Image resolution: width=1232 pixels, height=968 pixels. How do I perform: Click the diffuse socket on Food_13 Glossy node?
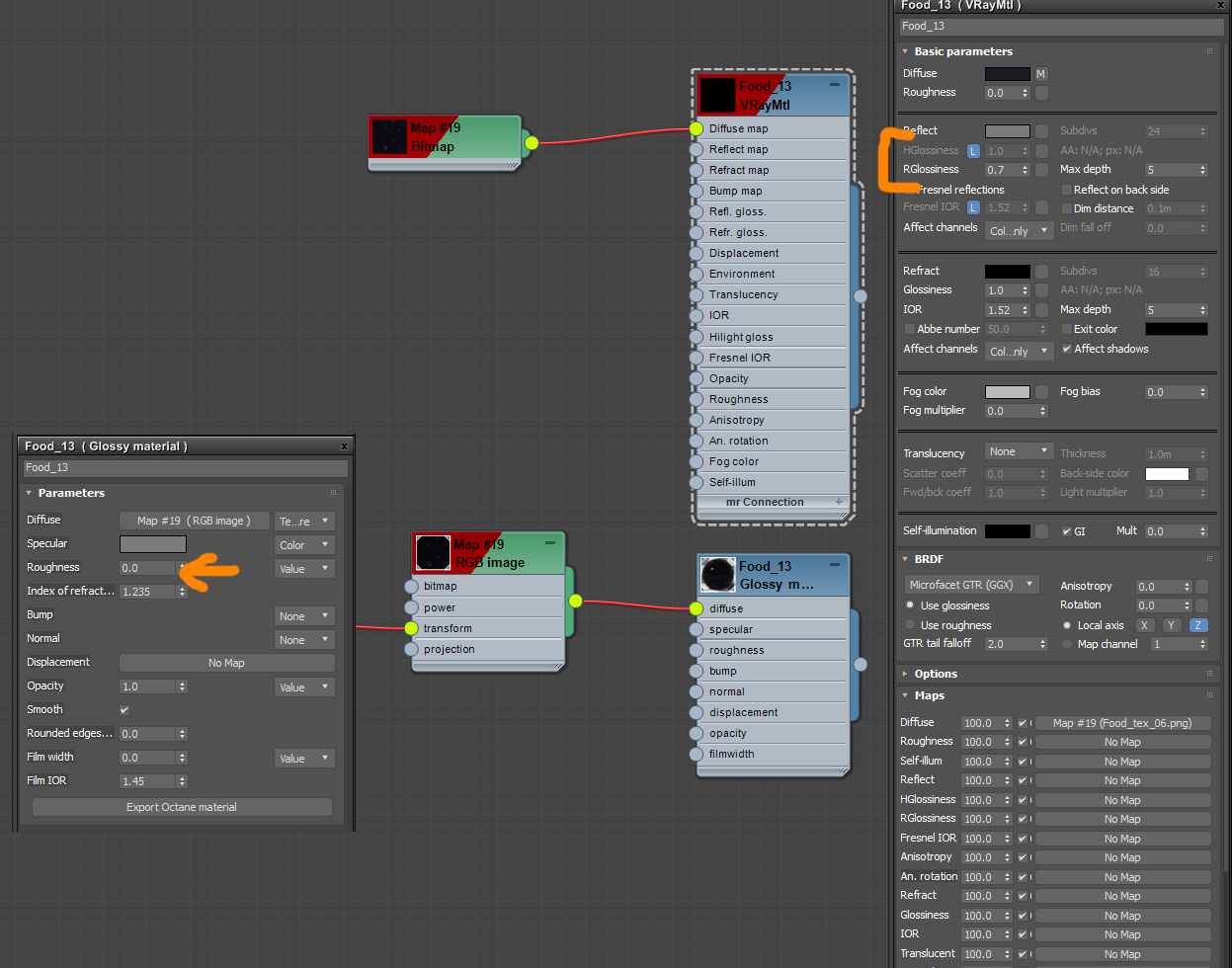tap(697, 608)
